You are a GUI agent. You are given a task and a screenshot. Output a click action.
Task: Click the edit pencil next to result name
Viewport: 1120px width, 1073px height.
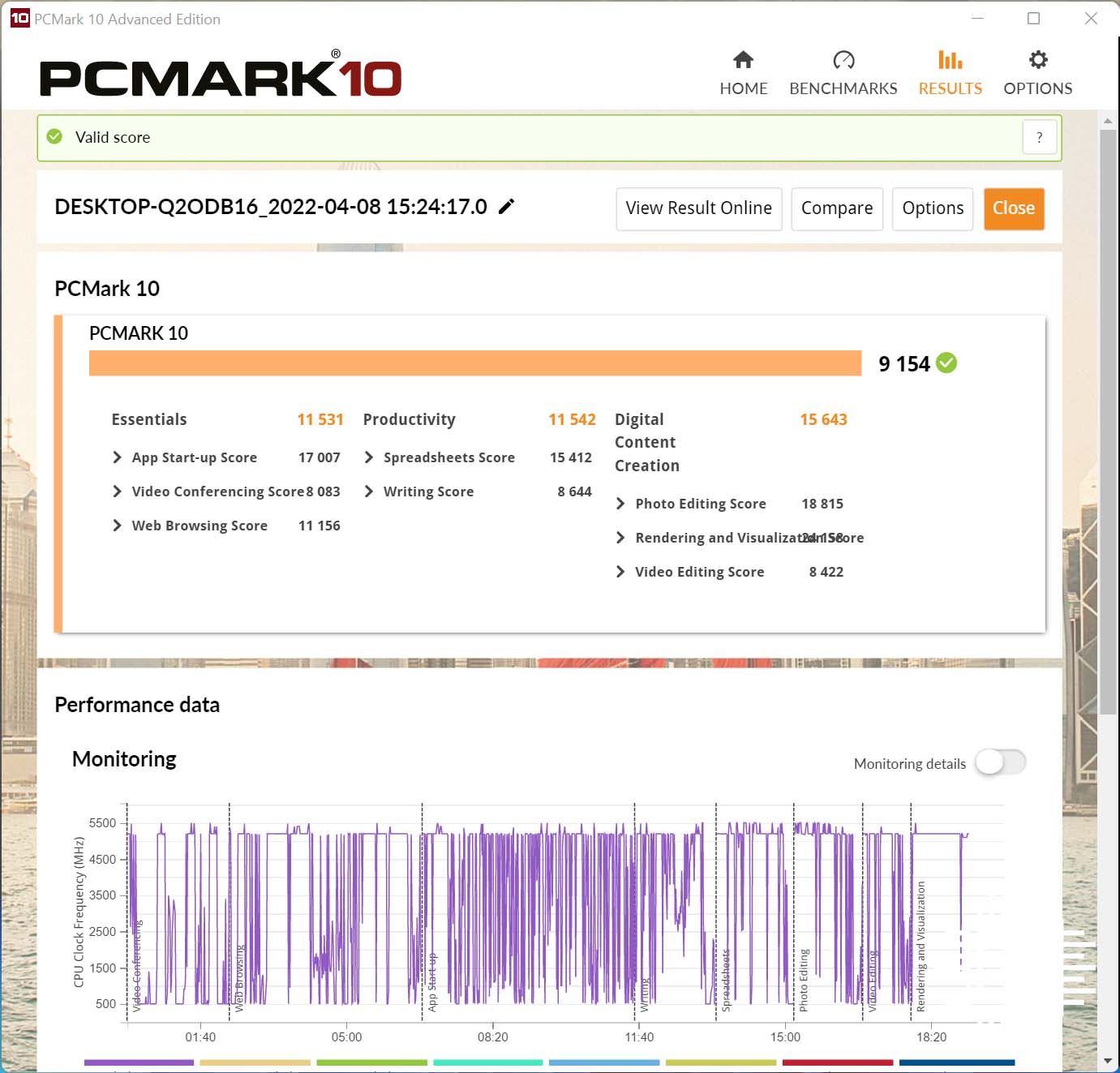click(x=506, y=207)
